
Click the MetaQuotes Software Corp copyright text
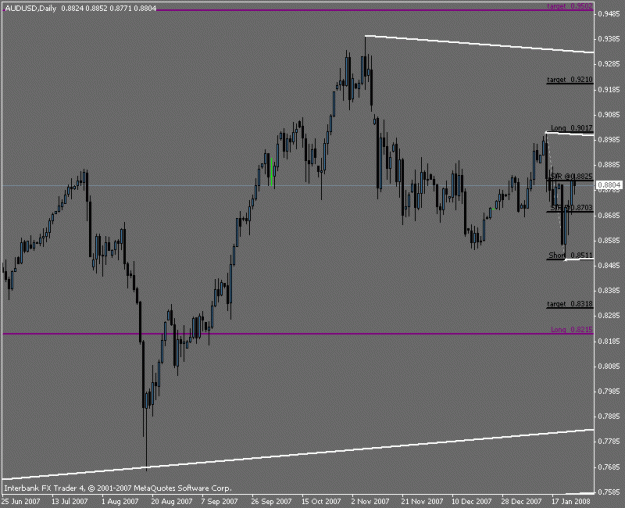point(118,488)
